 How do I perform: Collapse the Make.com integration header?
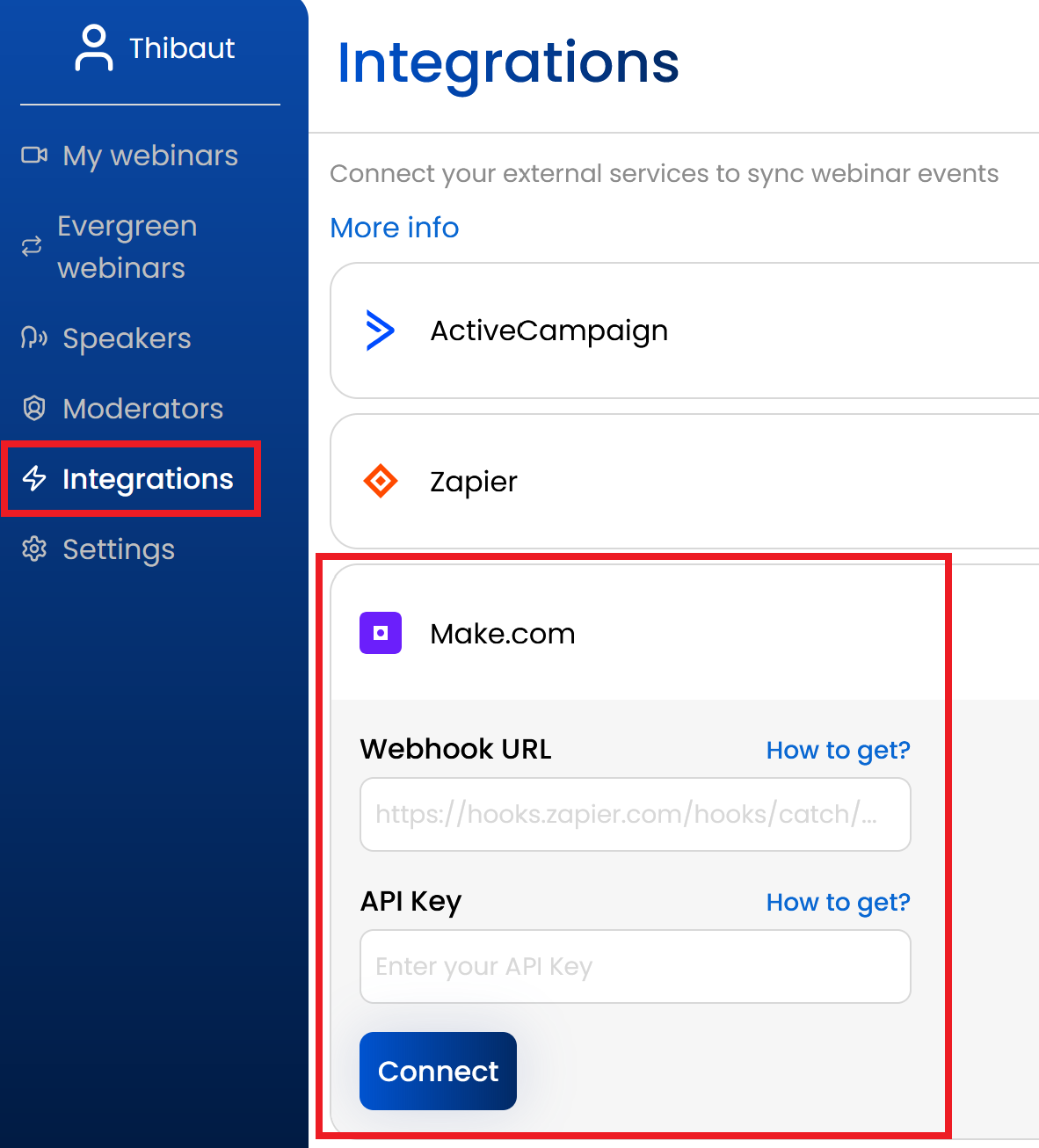pyautogui.click(x=685, y=633)
